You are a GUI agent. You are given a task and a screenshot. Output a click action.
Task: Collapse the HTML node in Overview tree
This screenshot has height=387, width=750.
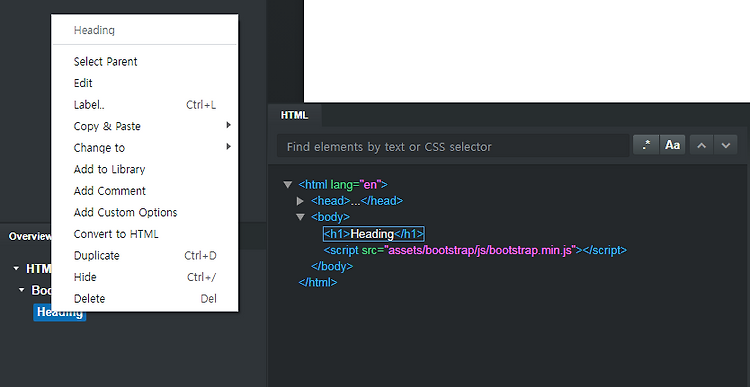(16, 269)
